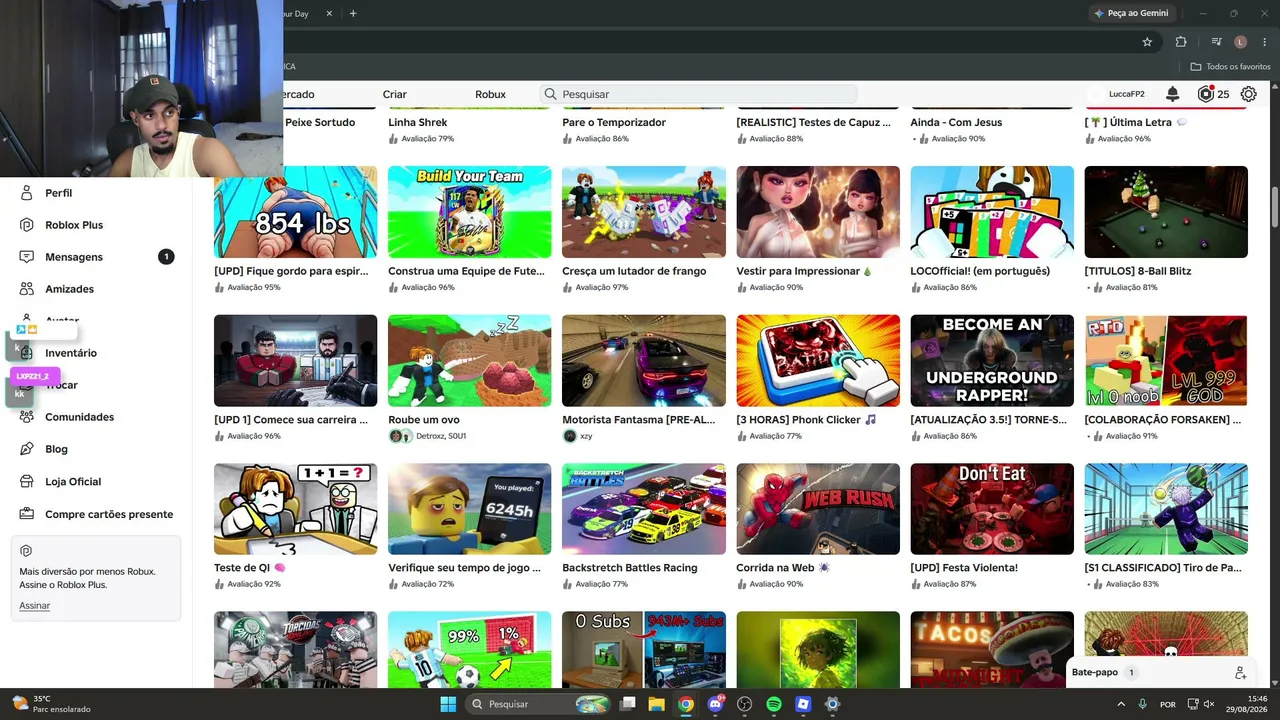Click the Linha Shrek title
The width and height of the screenshot is (1280, 720).
tap(418, 123)
